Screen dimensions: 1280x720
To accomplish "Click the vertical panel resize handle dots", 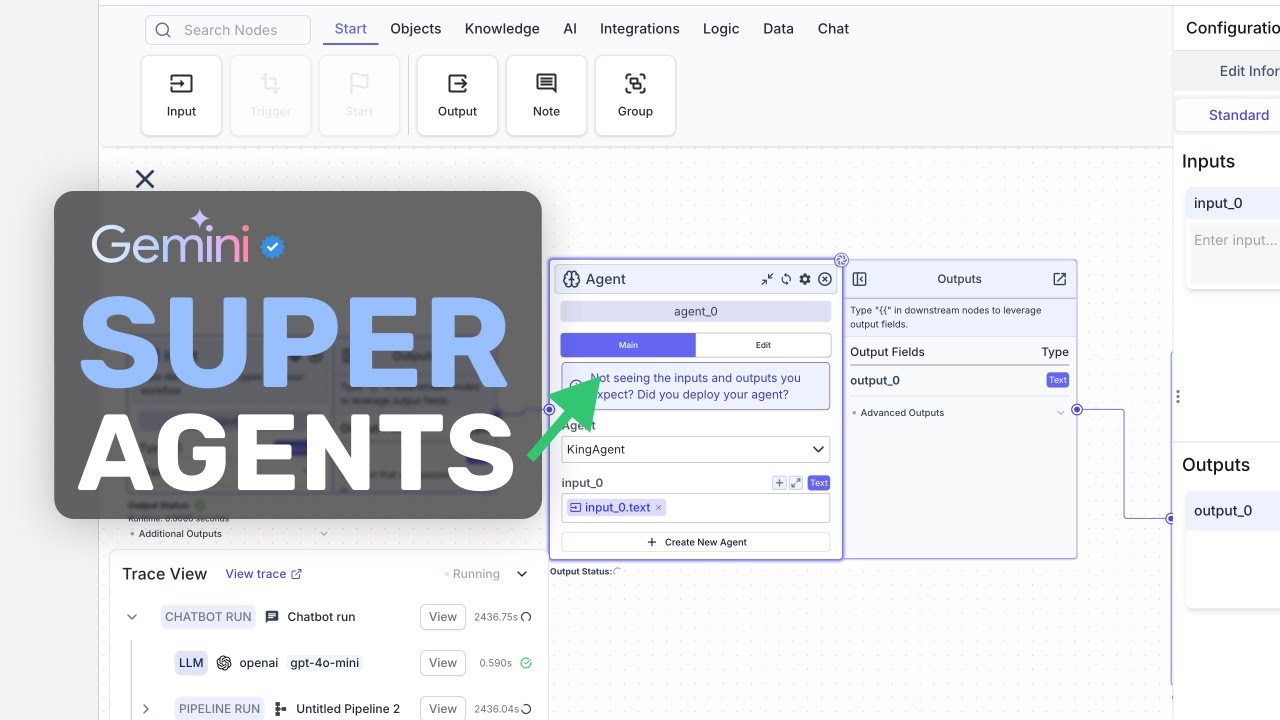I will [1178, 396].
